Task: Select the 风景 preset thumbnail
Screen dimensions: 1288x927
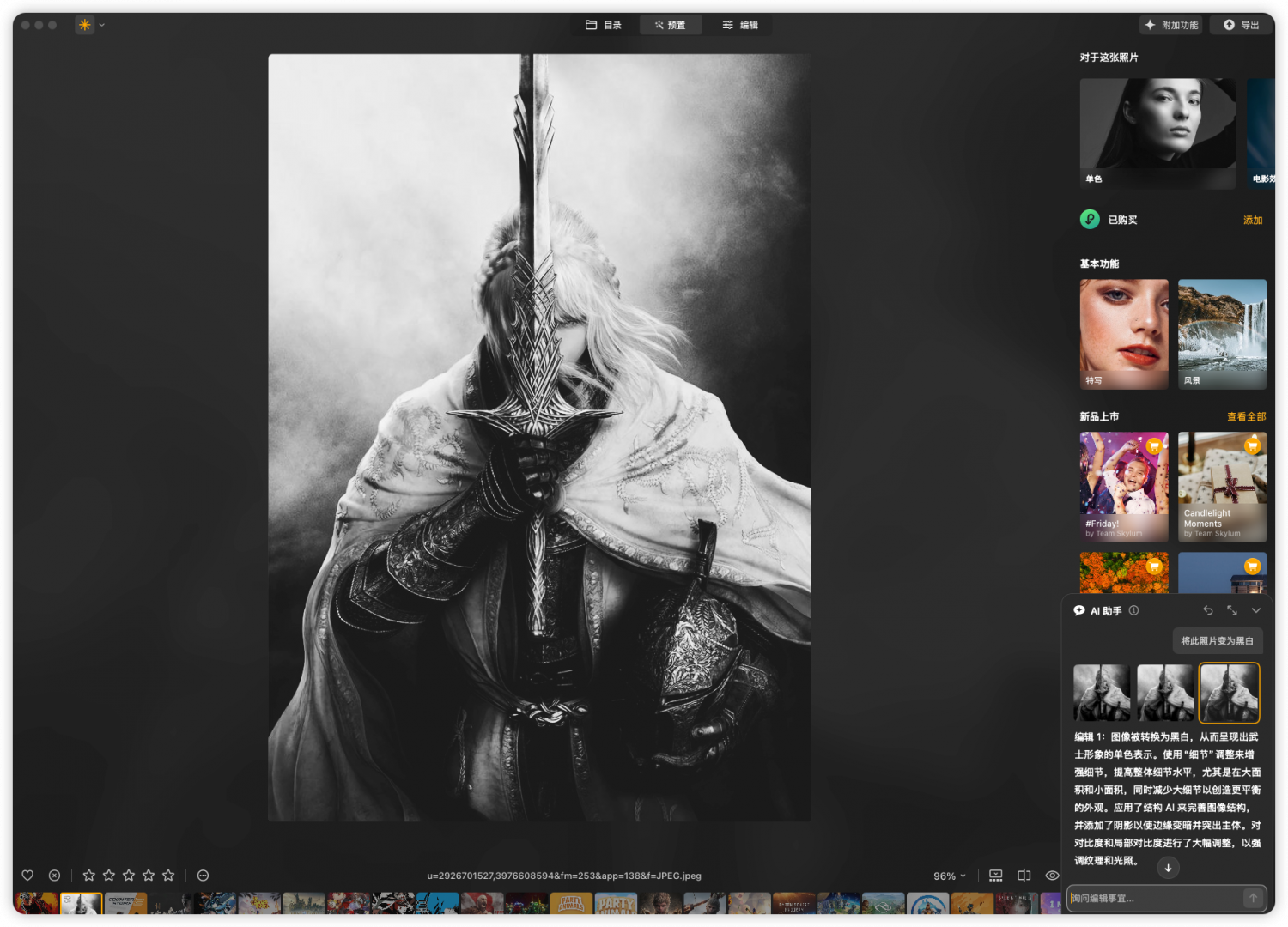Action: (1222, 334)
